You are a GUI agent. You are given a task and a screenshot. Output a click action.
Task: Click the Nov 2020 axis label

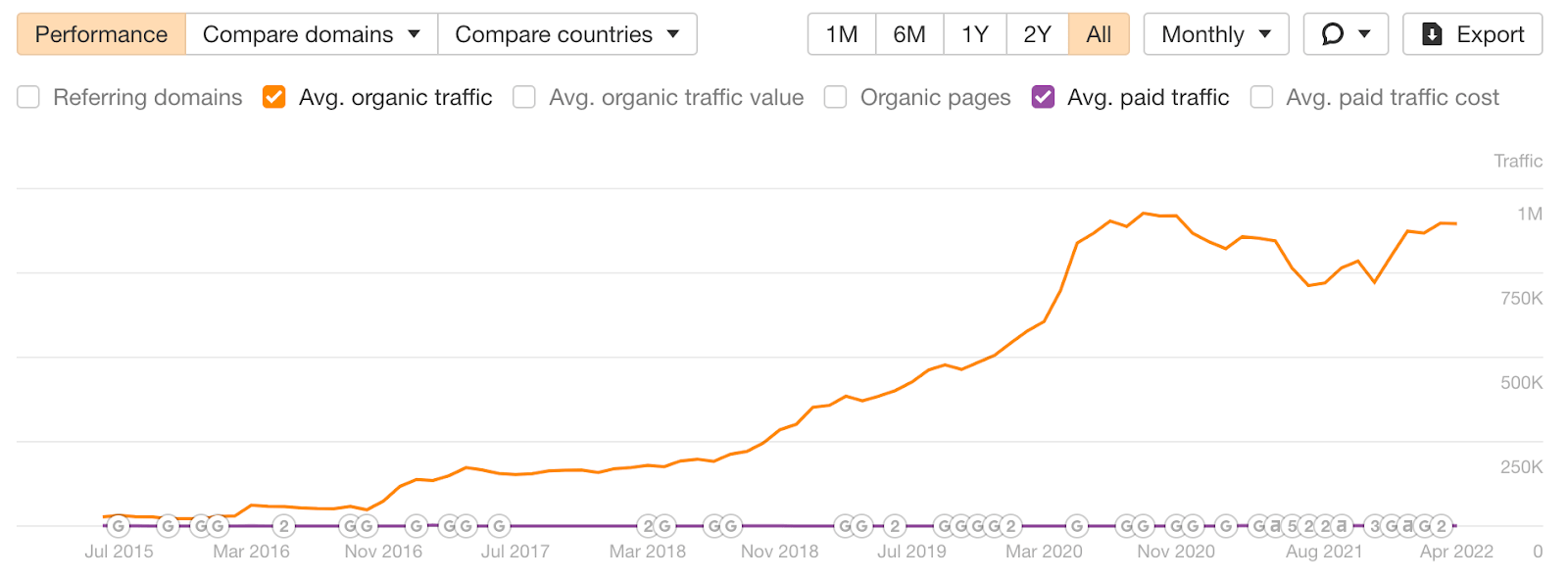pos(1176,552)
